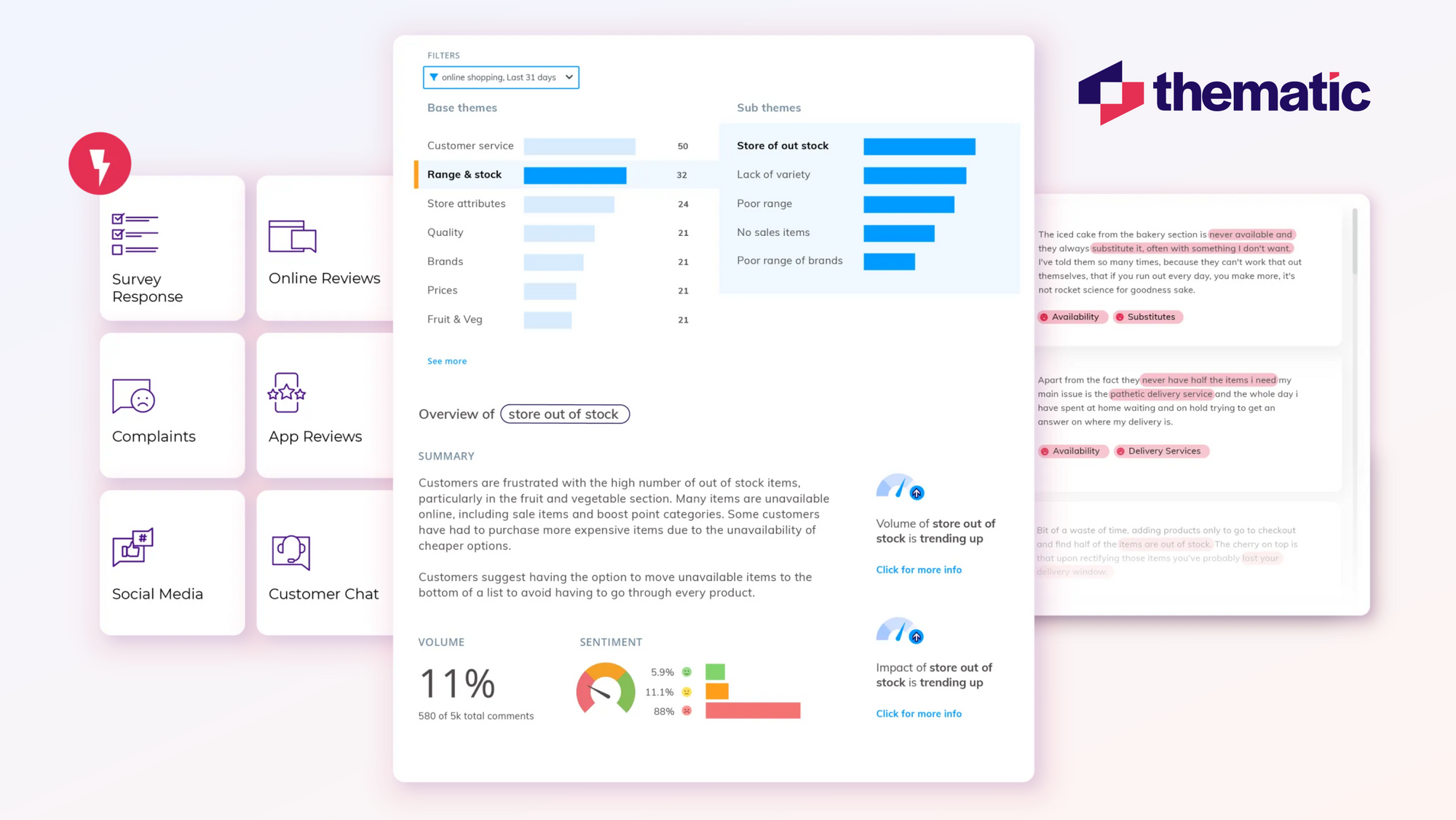Click for more info on store out of stock volume
The image size is (1456, 820).
(918, 569)
